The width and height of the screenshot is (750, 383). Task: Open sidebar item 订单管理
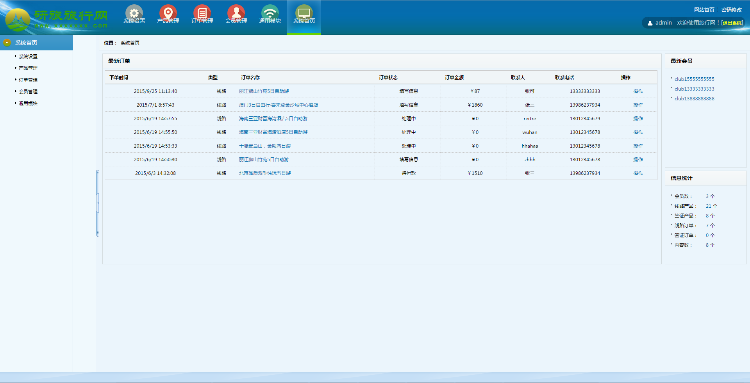(28, 80)
